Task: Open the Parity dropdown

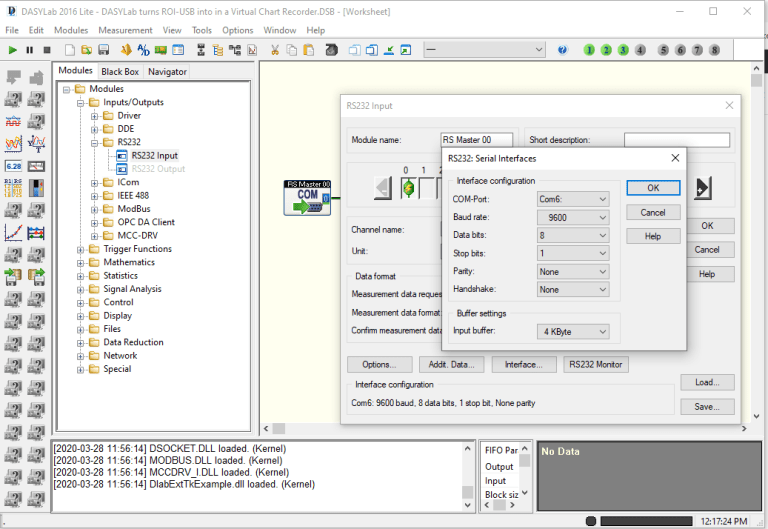Action: pos(573,272)
